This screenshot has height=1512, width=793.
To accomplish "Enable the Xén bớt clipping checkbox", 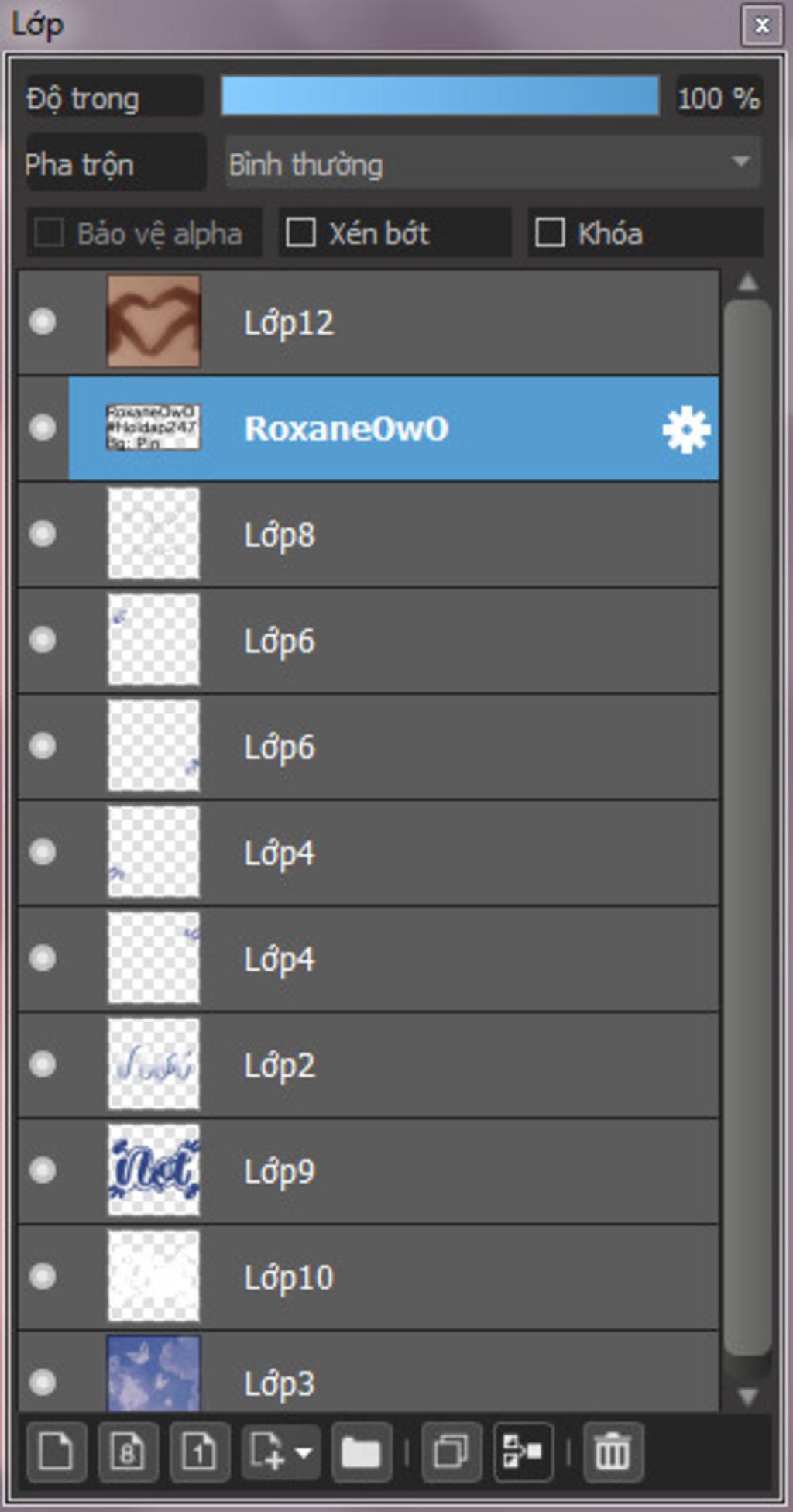I will pos(300,232).
